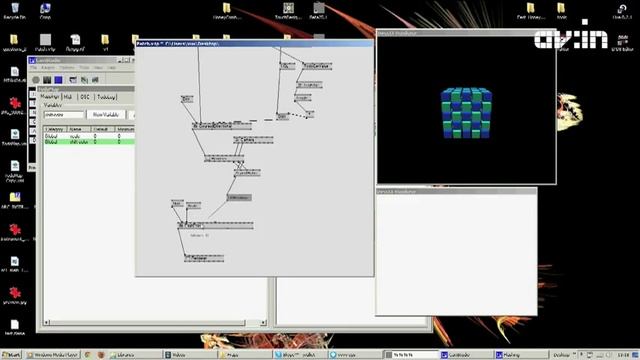640x360 pixels.
Task: Sort by the Minimum column header
Action: pyautogui.click(x=125, y=129)
